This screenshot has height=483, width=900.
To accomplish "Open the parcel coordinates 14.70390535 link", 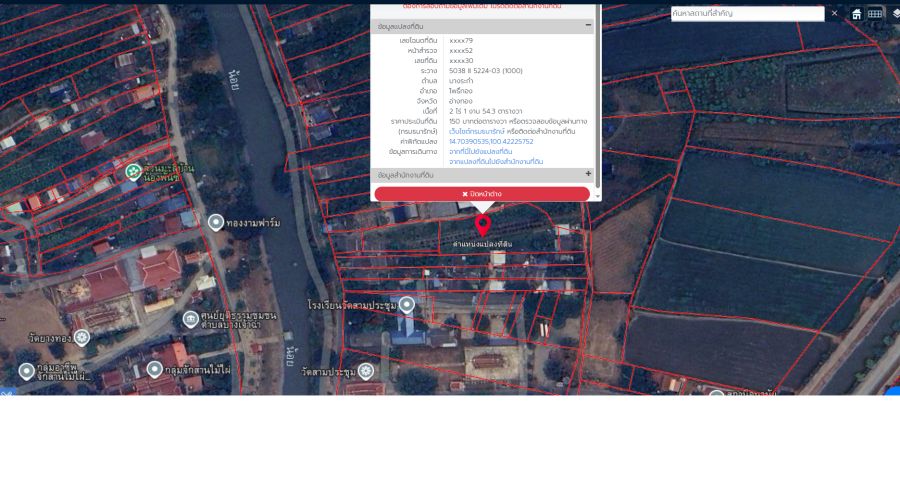I will click(x=491, y=141).
